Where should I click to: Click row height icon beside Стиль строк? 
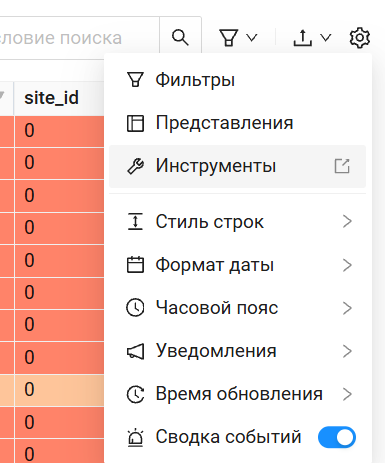135,222
